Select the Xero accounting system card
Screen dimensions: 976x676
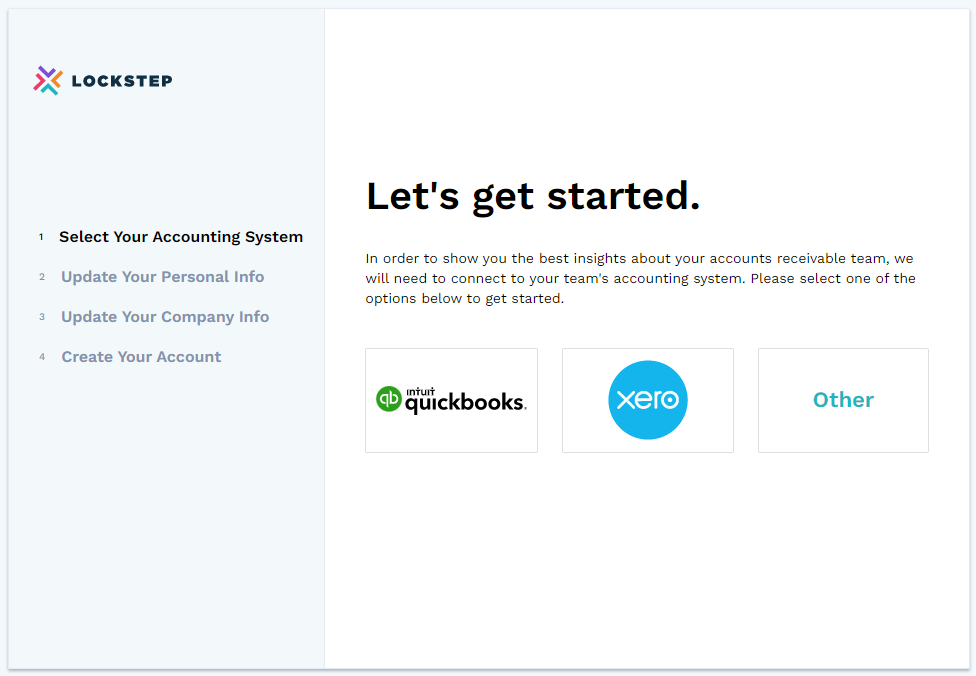648,400
